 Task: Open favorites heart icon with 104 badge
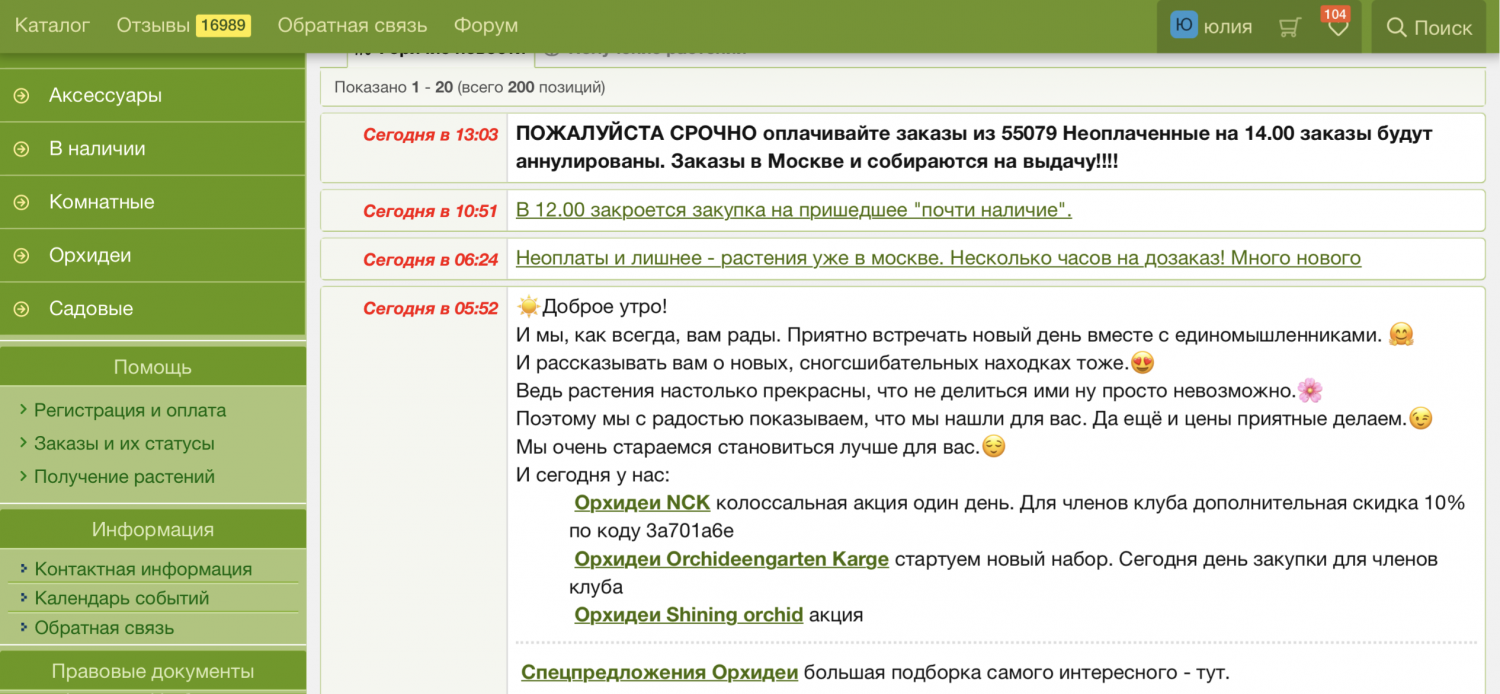[1338, 27]
